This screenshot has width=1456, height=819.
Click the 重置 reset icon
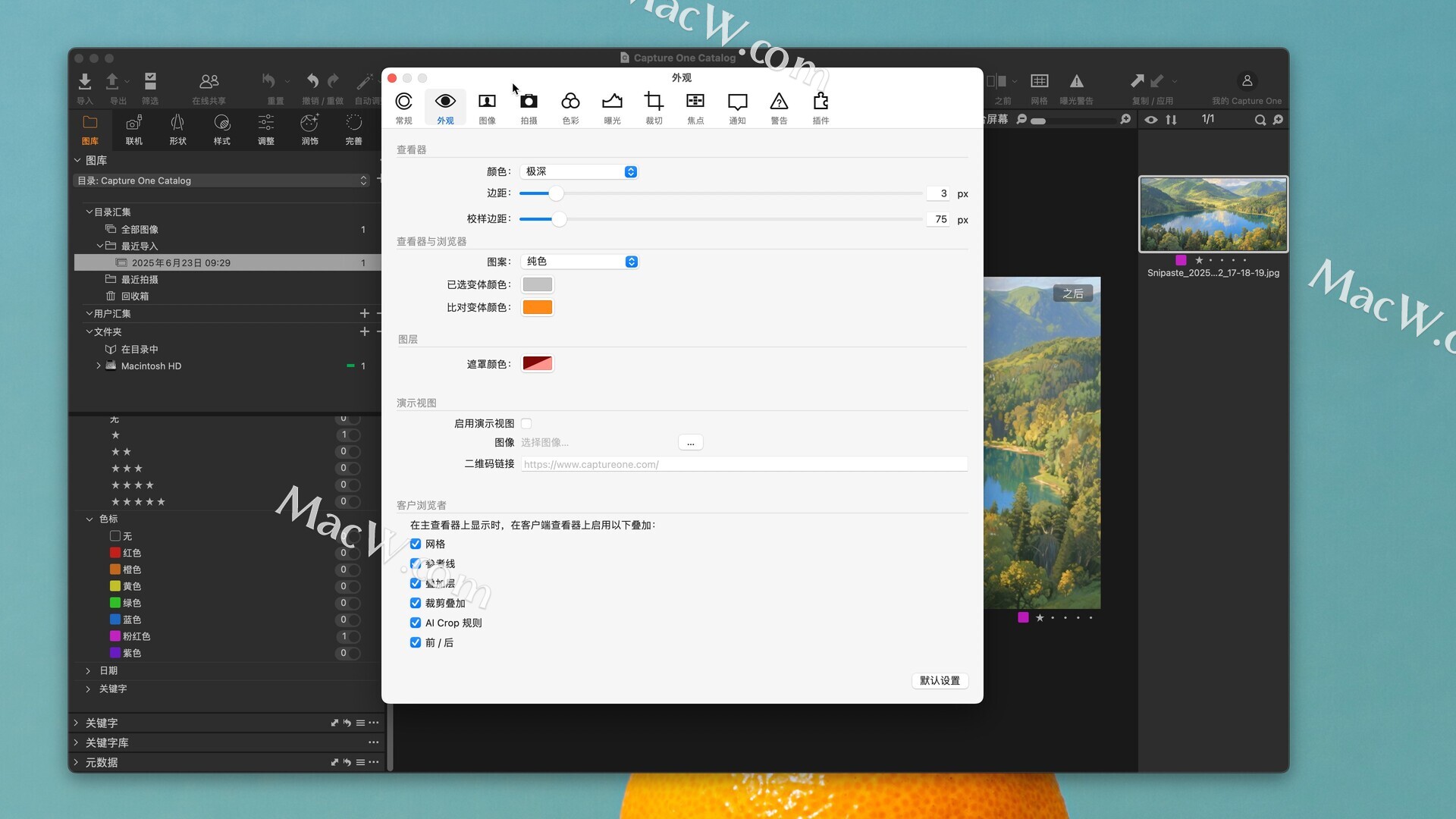268,80
